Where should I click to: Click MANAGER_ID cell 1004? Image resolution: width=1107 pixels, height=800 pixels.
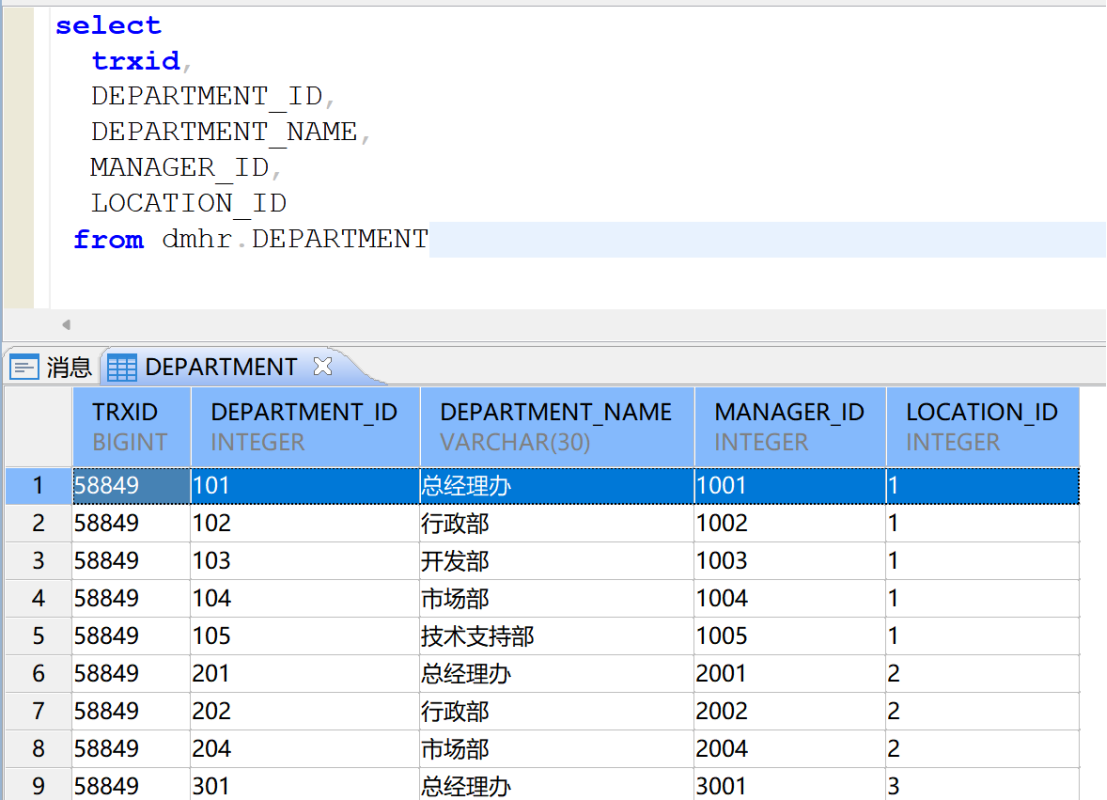(x=790, y=599)
